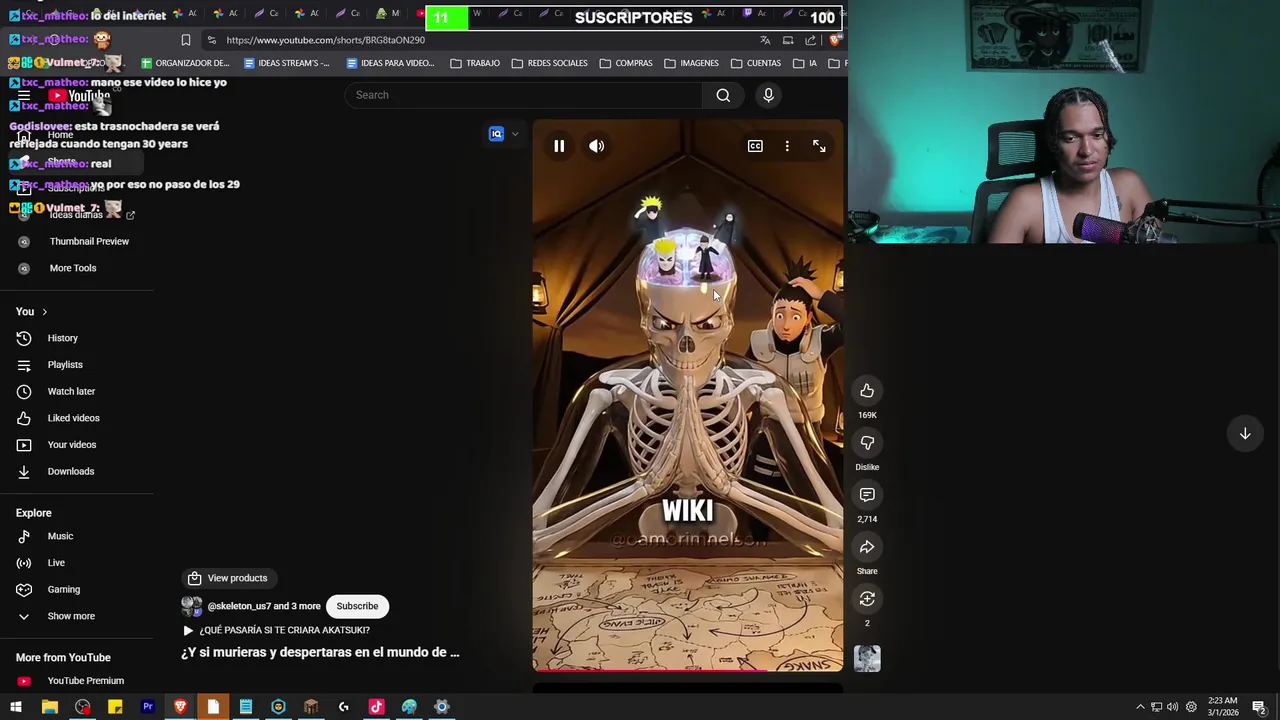Dislike the Short with thumbs down
Screen dimensions: 1280x720
[867, 443]
